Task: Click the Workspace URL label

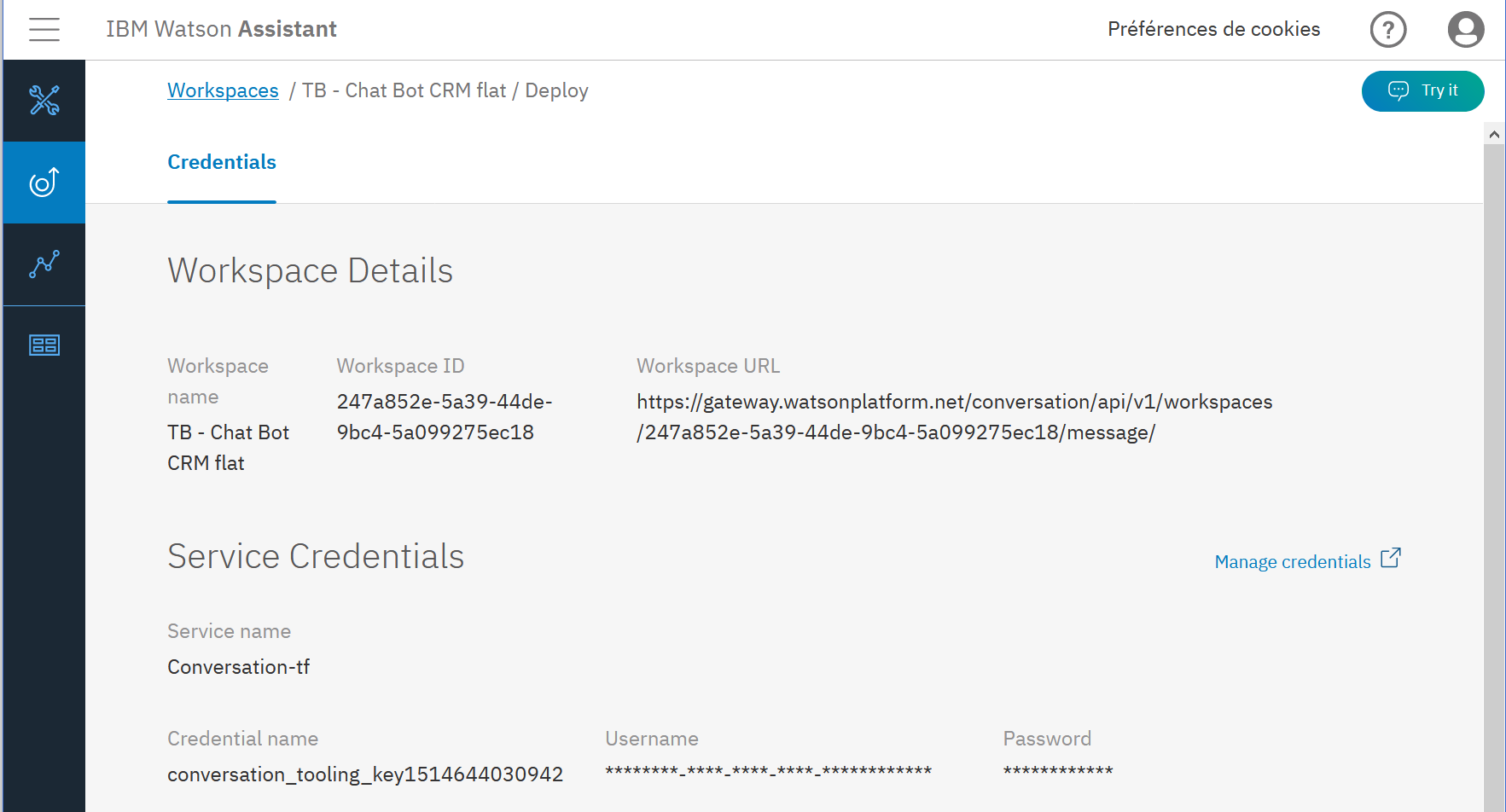Action: click(x=708, y=366)
